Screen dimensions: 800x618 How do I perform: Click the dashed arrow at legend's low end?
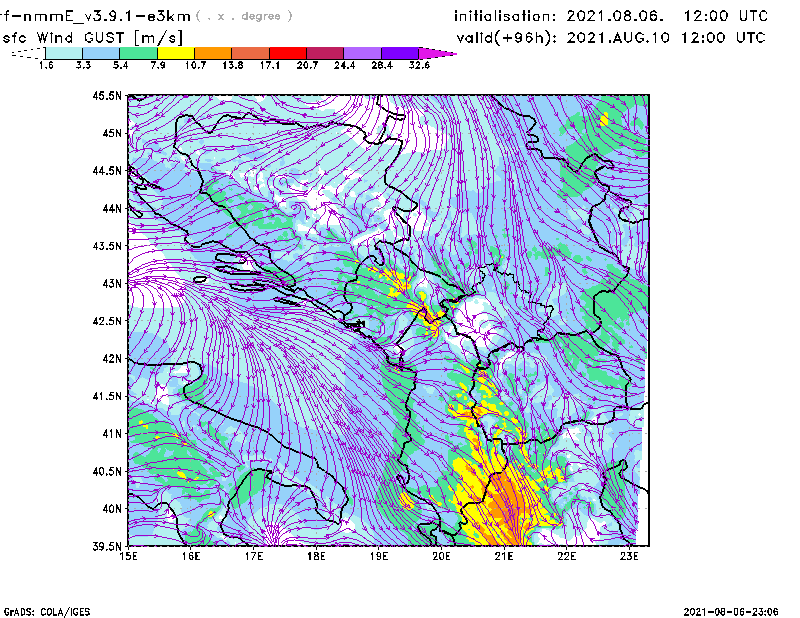click(x=28, y=53)
